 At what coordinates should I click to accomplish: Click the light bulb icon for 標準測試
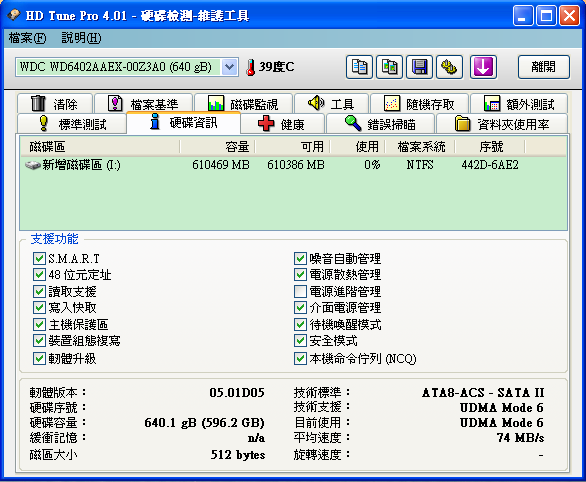pos(44,123)
